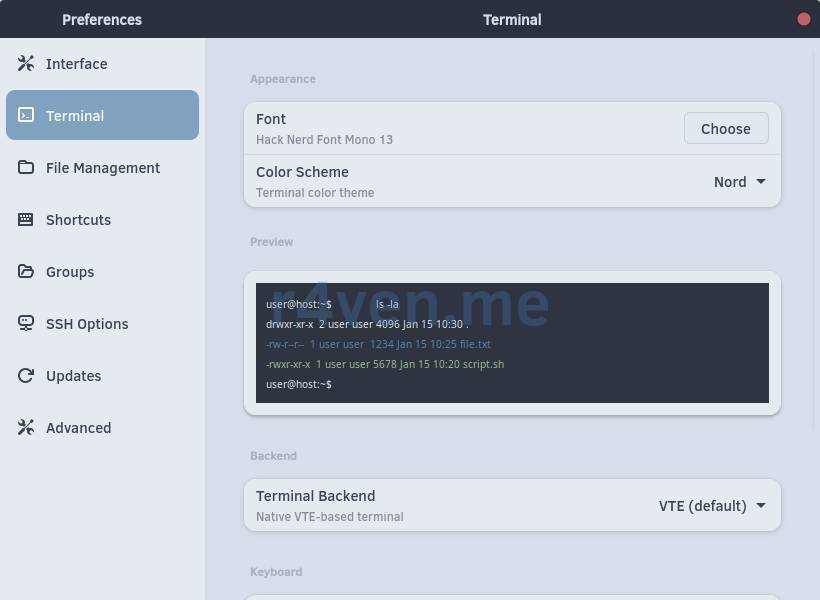Switch to the SSH Options section
The height and width of the screenshot is (600, 820).
pyautogui.click(x=87, y=324)
